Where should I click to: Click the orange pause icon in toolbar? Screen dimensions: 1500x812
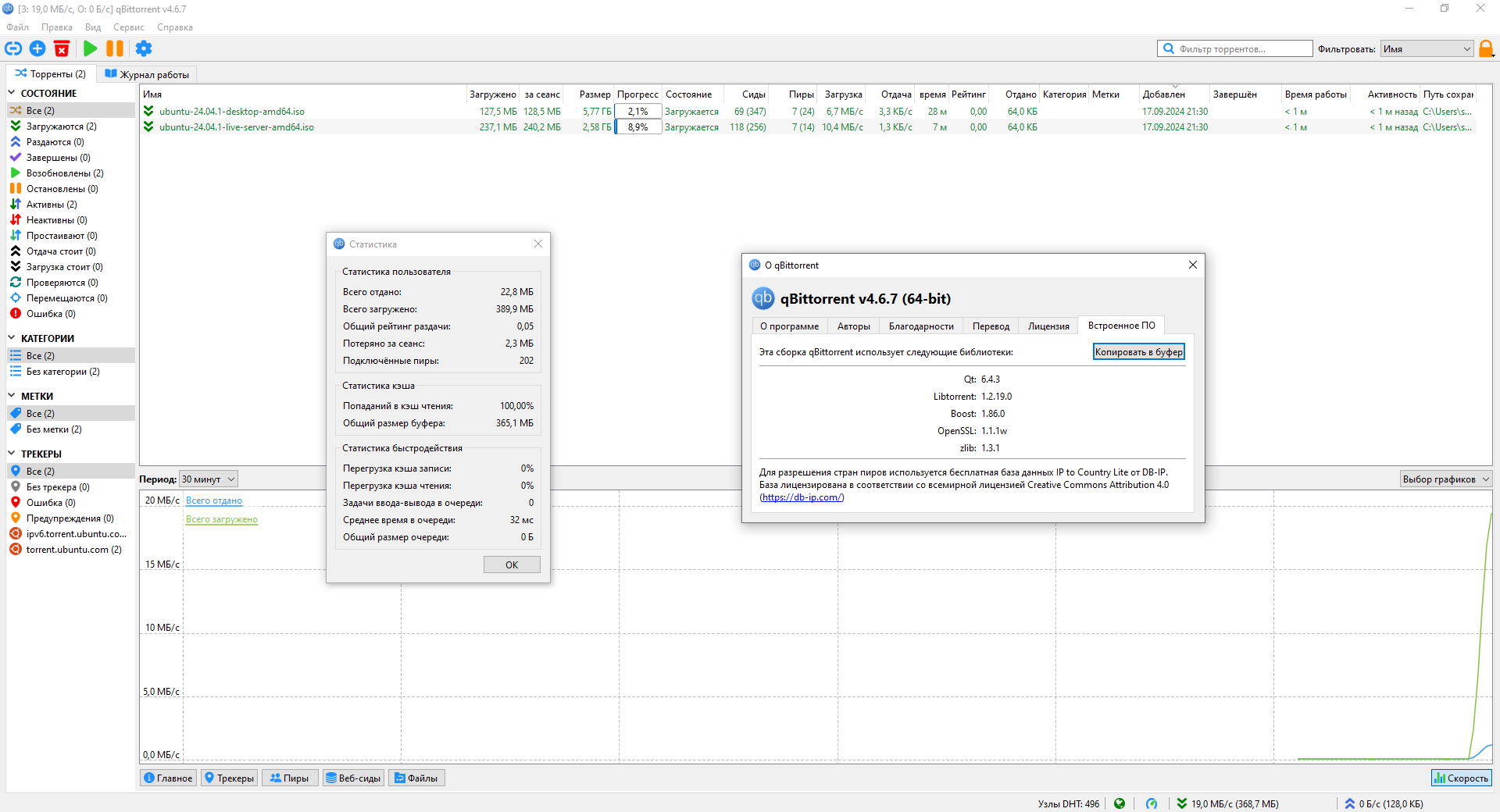pos(115,48)
